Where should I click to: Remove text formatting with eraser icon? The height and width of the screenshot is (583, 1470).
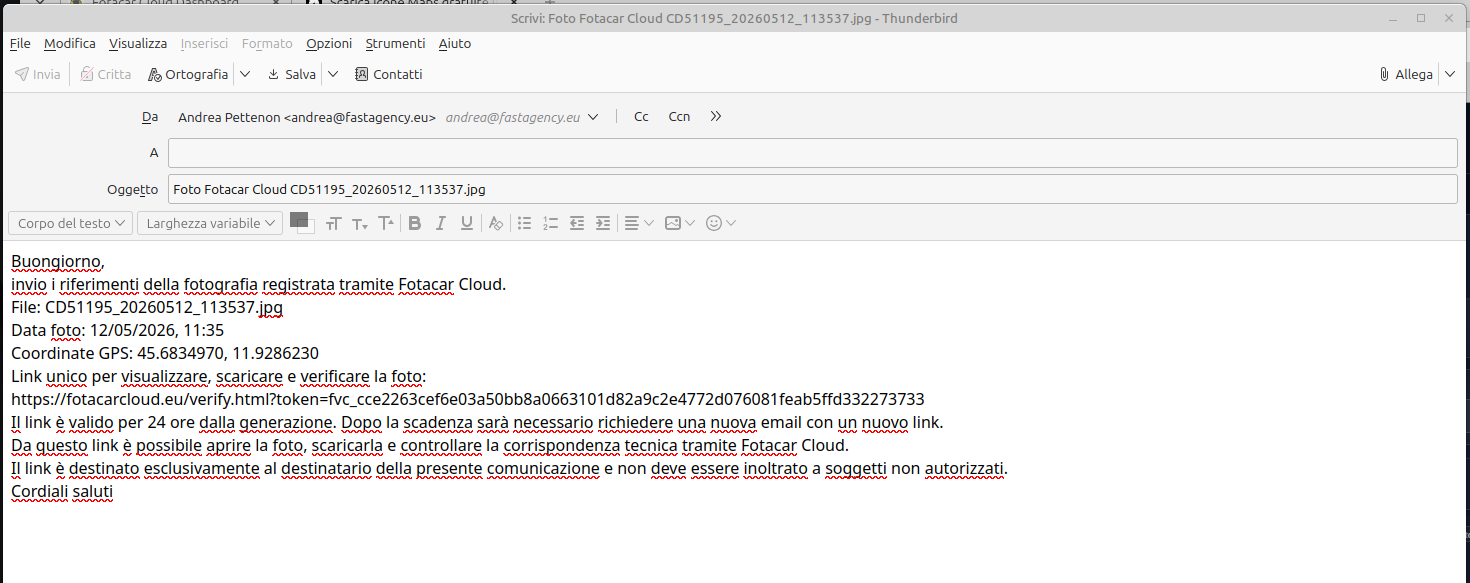click(x=495, y=223)
